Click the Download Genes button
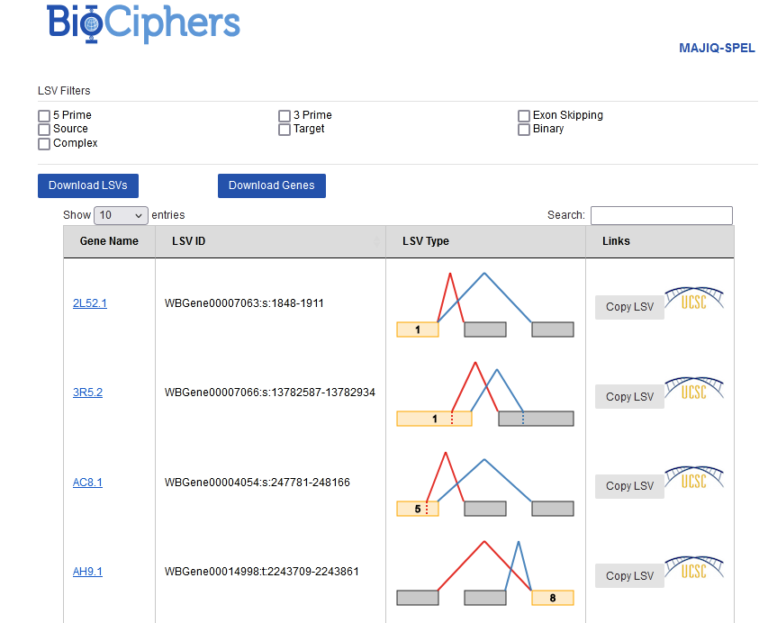 [x=271, y=185]
